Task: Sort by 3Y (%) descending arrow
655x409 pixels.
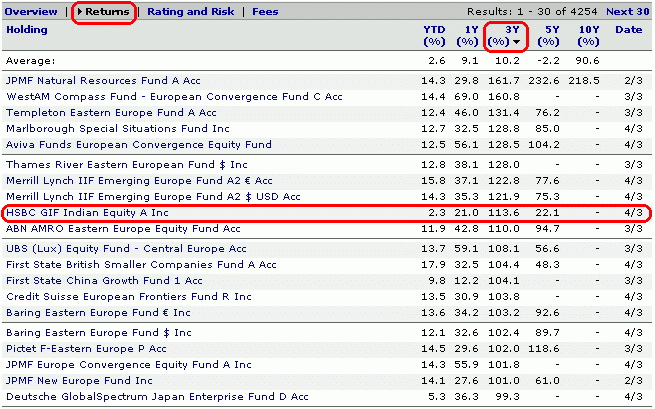Action: pyautogui.click(x=517, y=42)
